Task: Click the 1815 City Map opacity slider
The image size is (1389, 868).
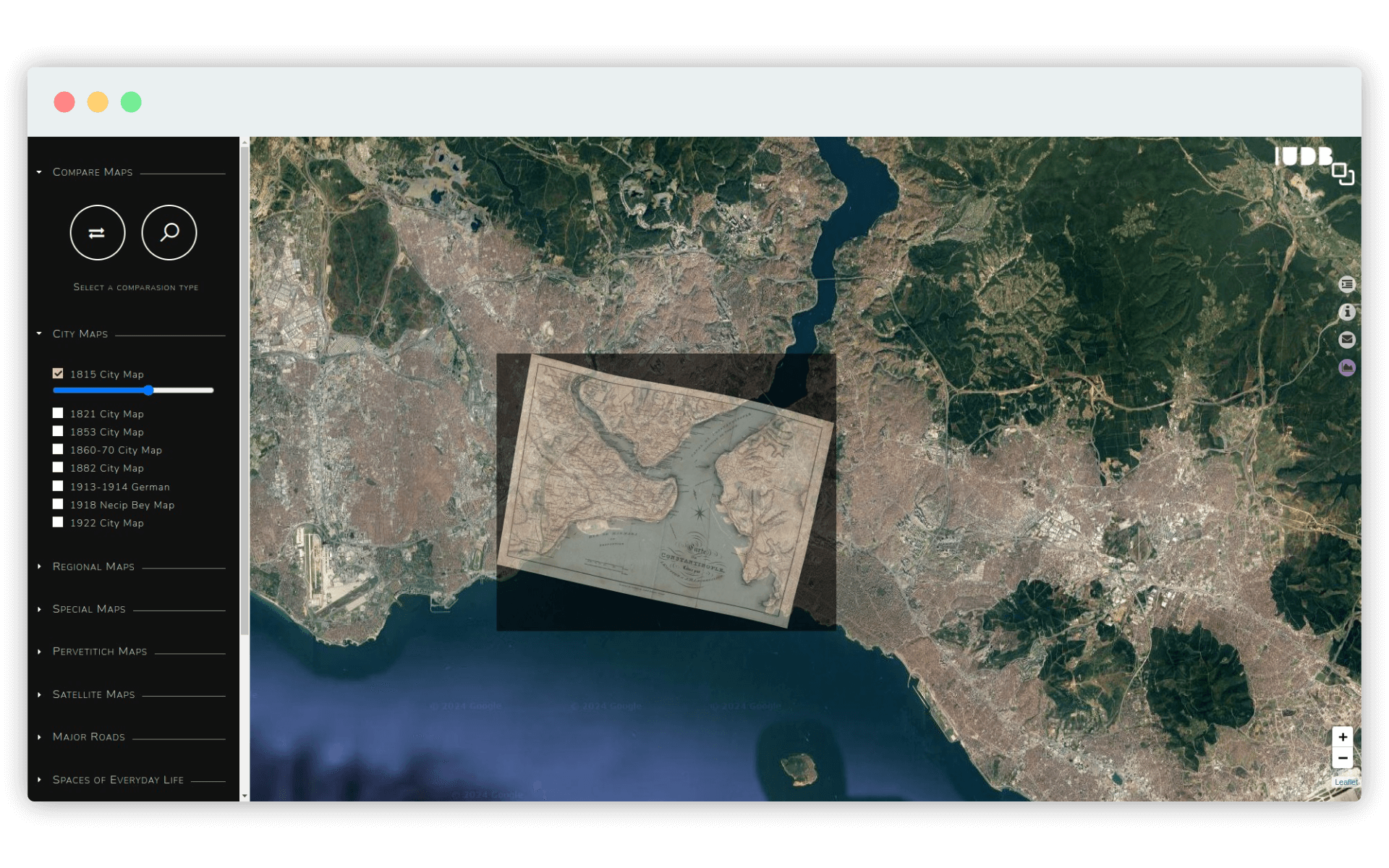Action: (x=133, y=391)
